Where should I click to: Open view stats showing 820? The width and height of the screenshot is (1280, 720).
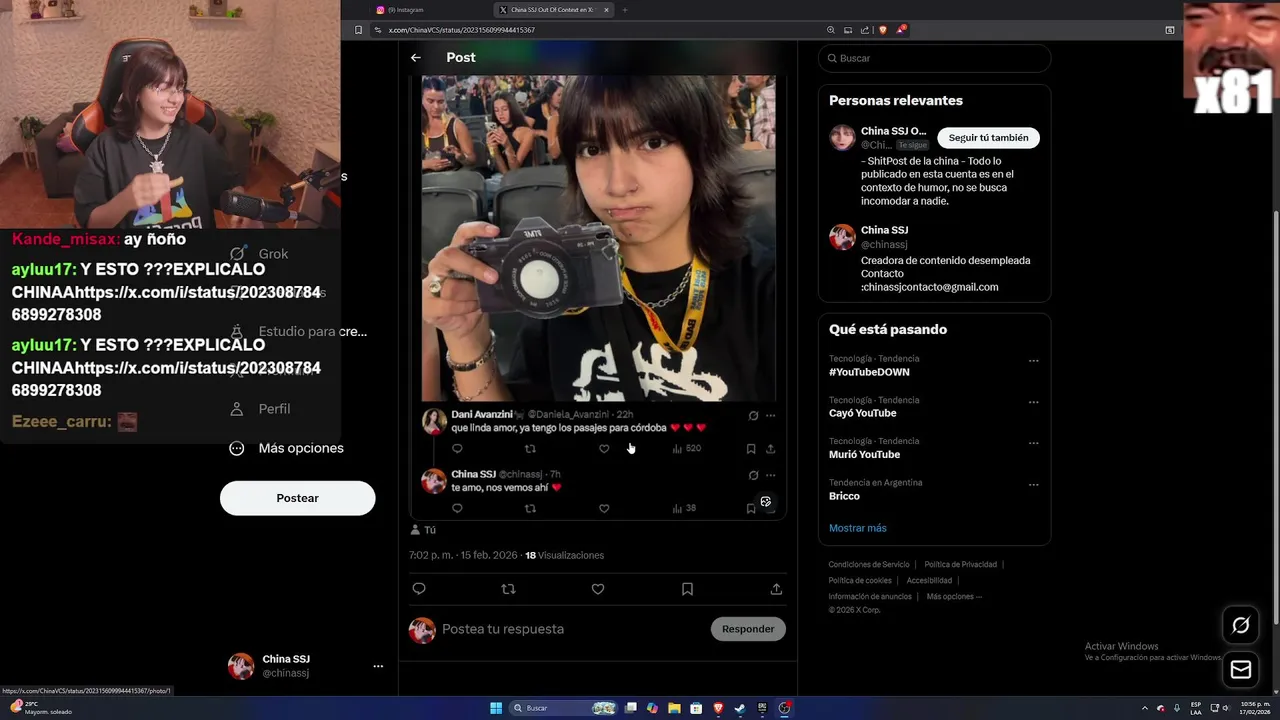point(686,449)
